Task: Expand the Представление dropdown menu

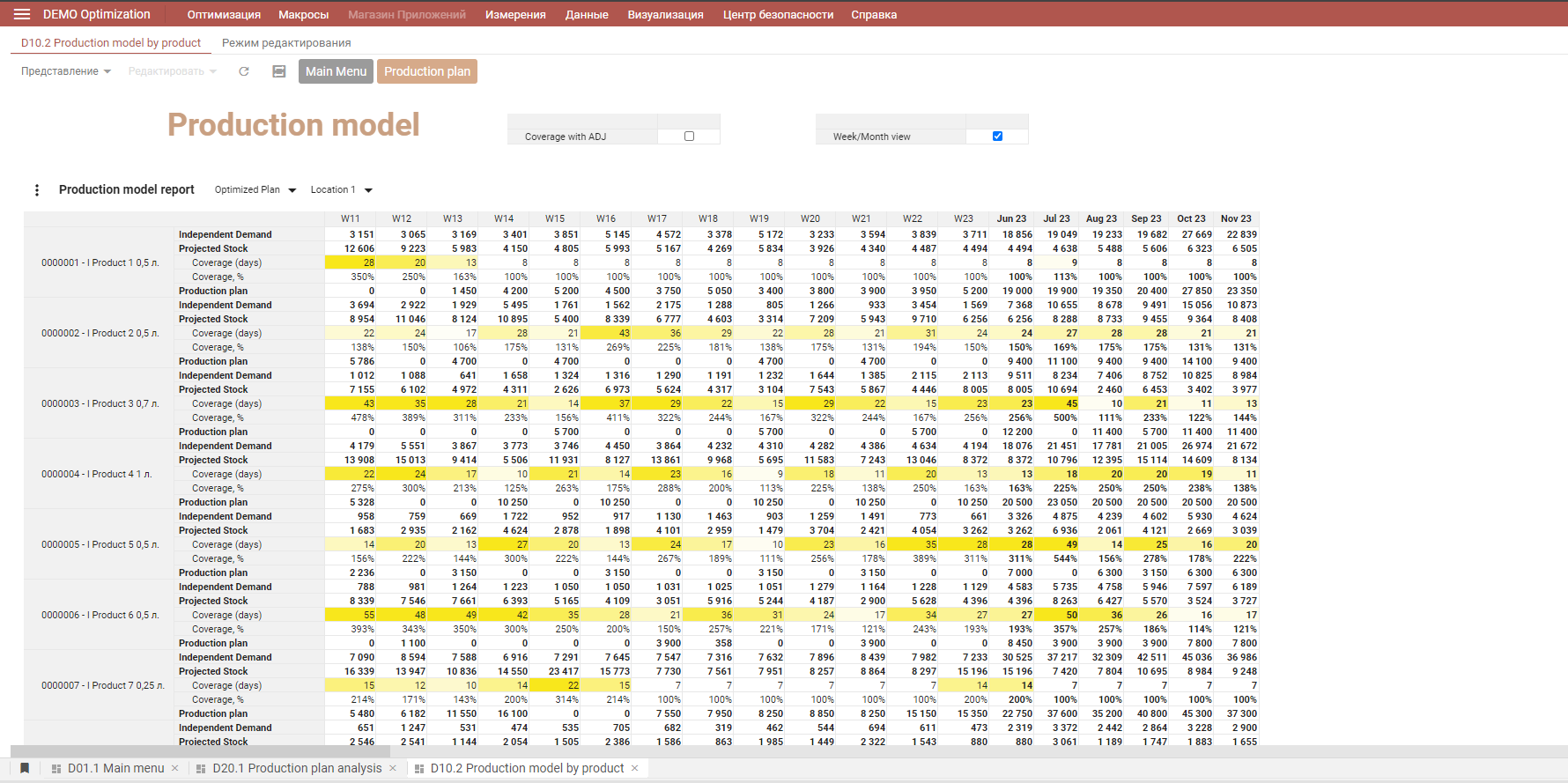Action: tap(66, 71)
